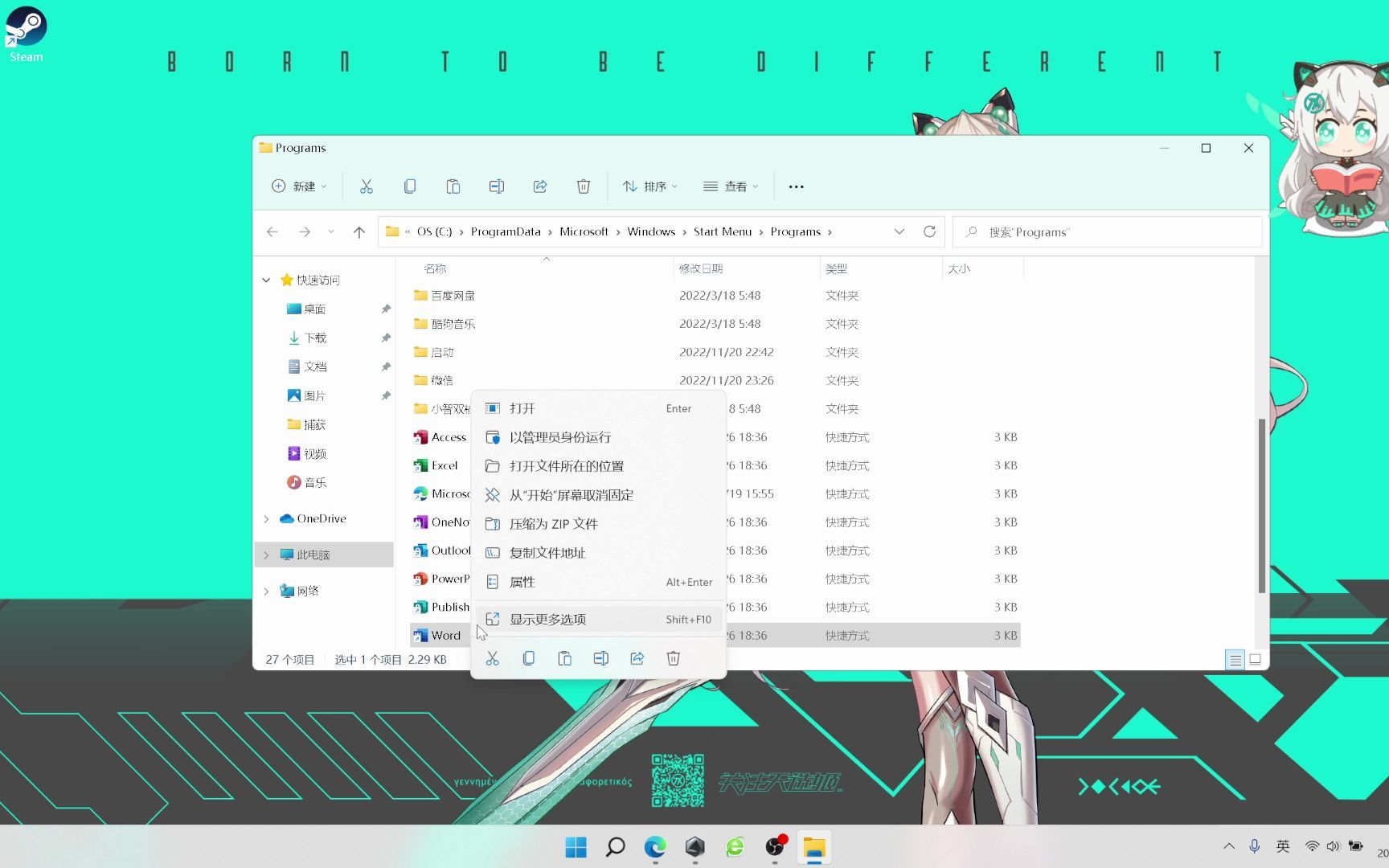Click 显示更多选项 to show more options

[x=547, y=619]
